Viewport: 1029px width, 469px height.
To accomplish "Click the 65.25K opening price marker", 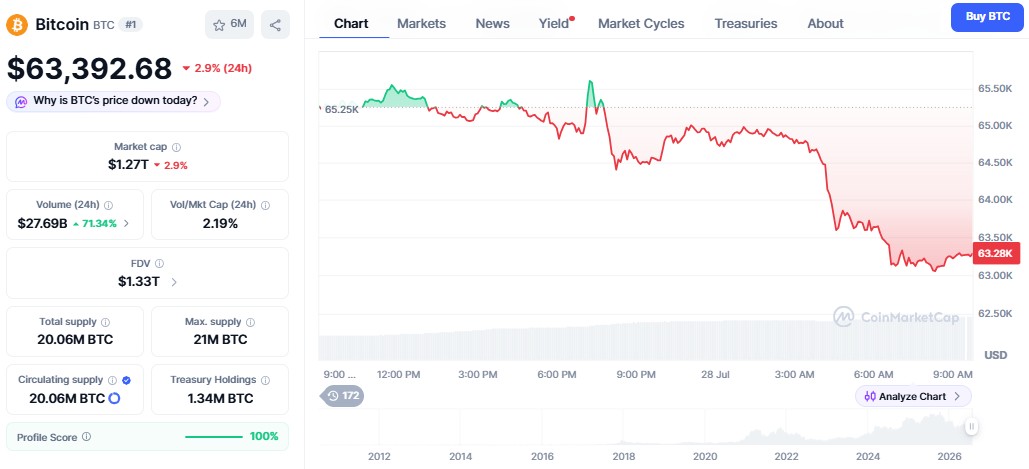I will click(341, 110).
